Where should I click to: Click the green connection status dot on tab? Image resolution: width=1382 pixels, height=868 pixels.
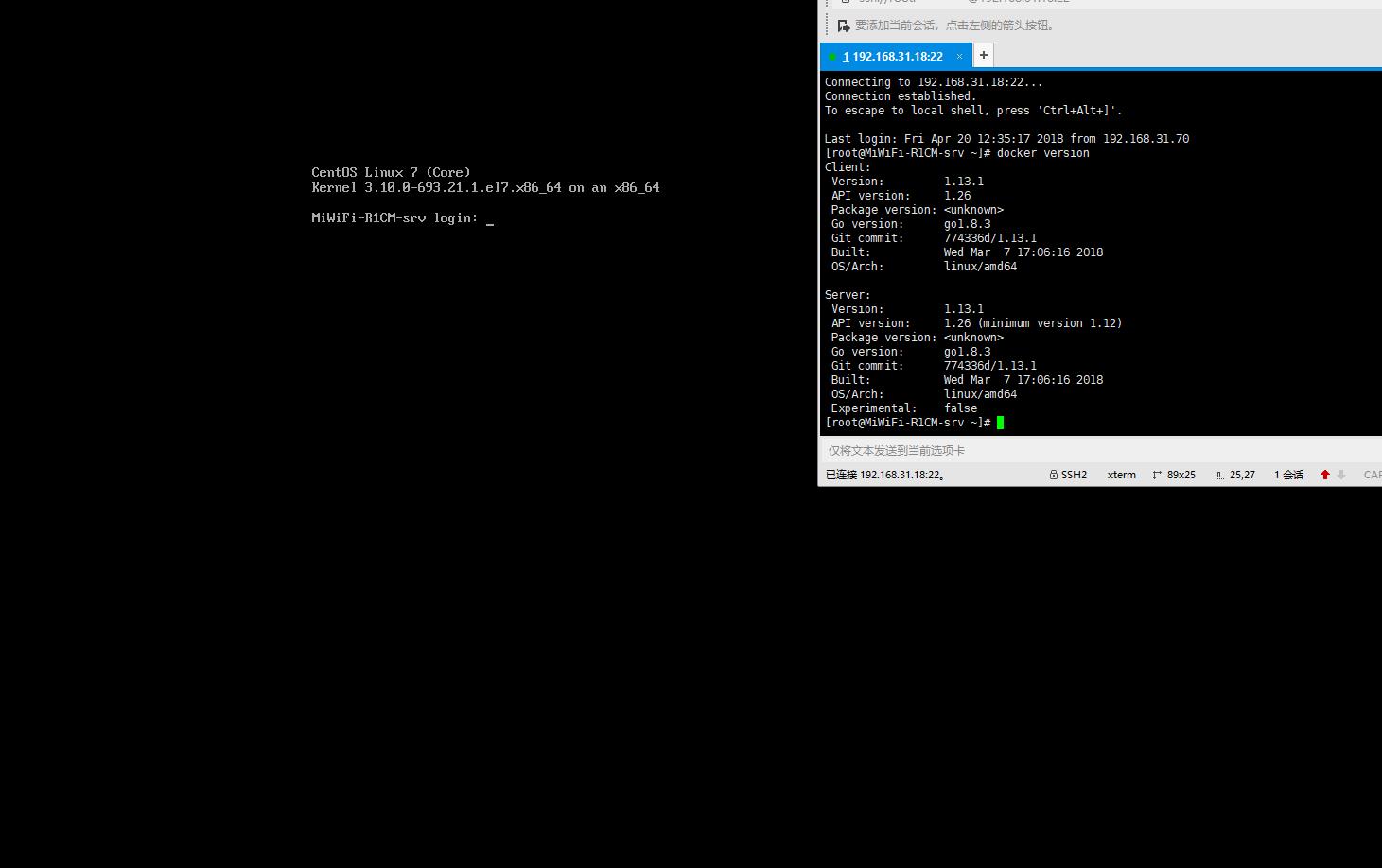(832, 57)
